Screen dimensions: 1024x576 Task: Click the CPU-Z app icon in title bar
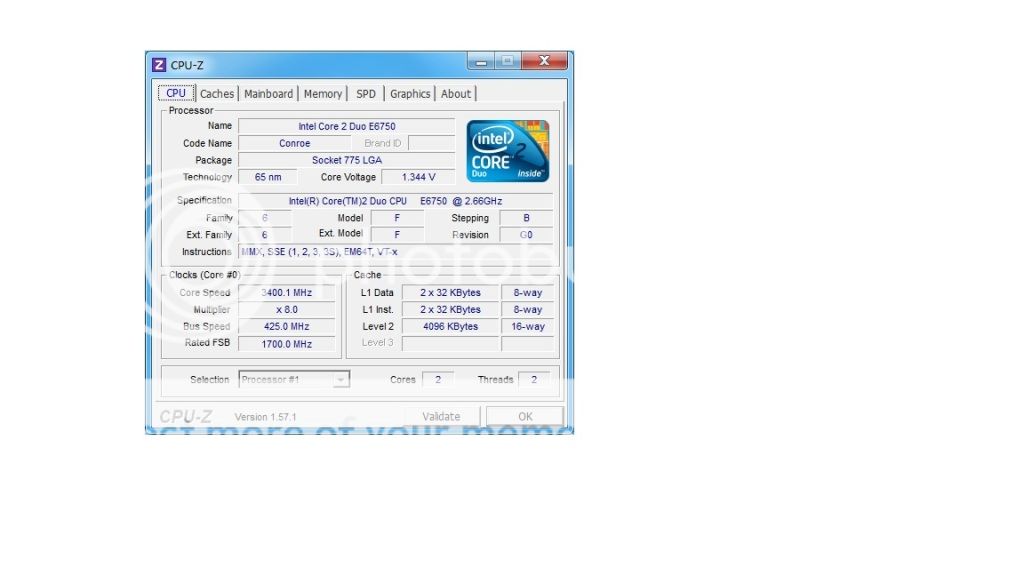159,65
